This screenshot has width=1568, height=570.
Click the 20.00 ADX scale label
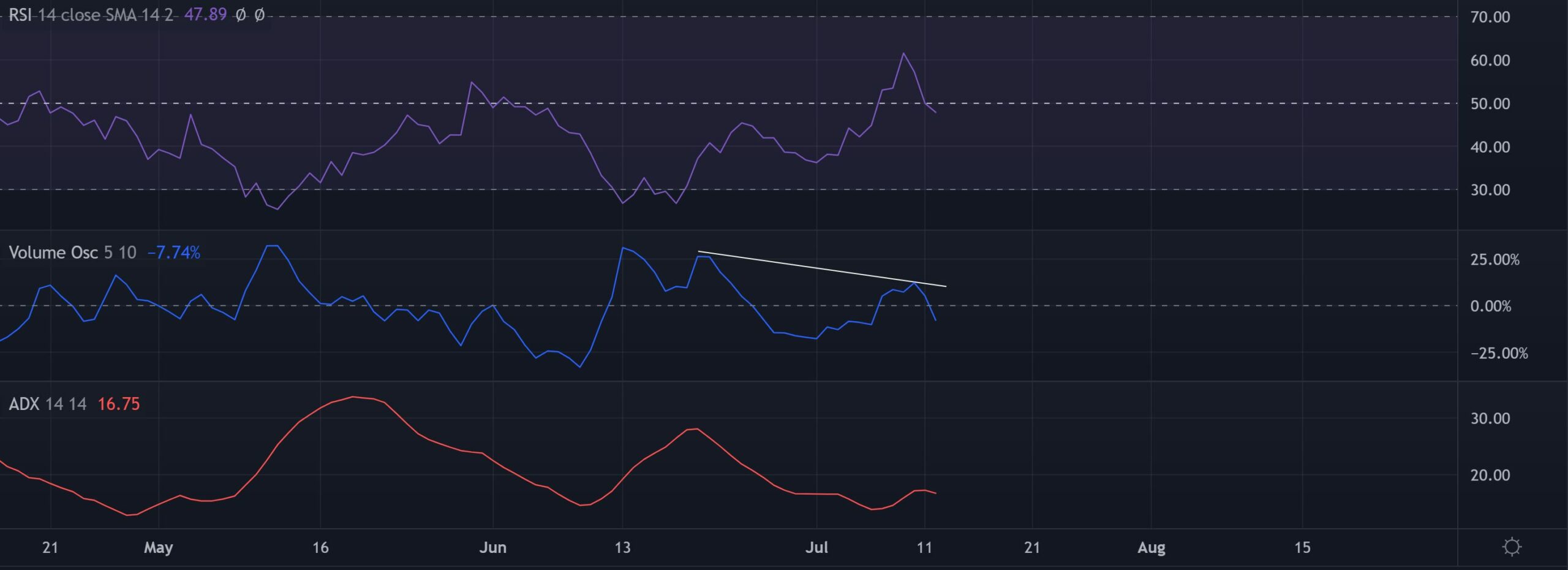point(1490,475)
